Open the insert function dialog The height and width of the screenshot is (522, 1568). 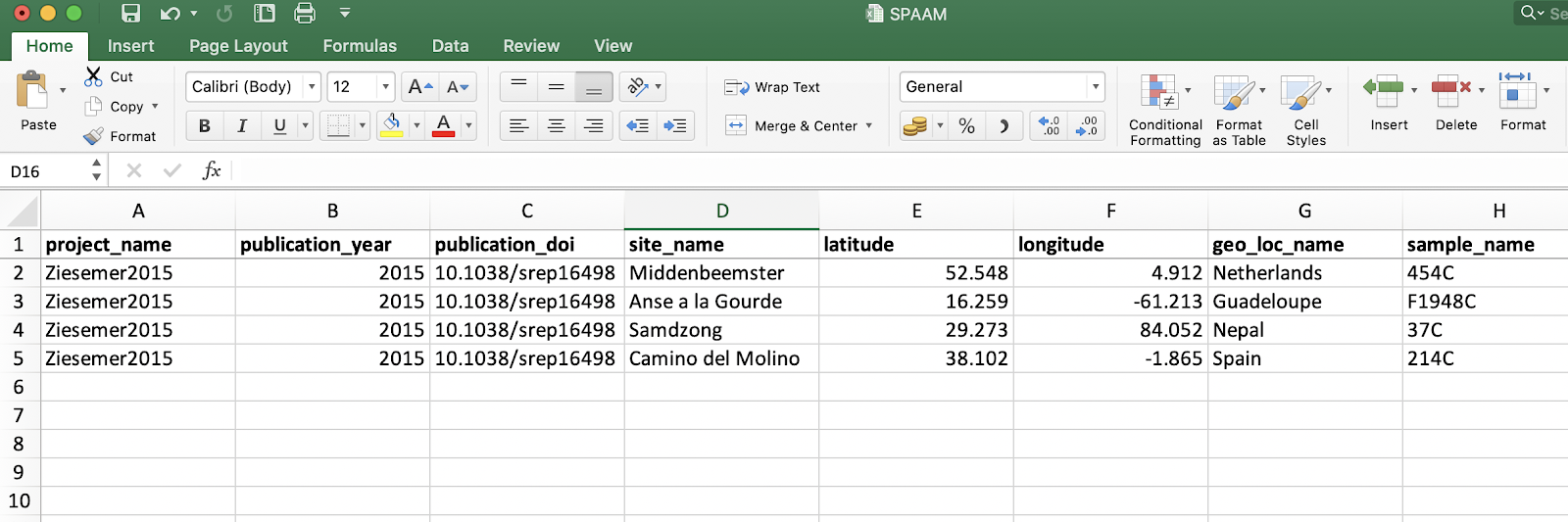212,170
